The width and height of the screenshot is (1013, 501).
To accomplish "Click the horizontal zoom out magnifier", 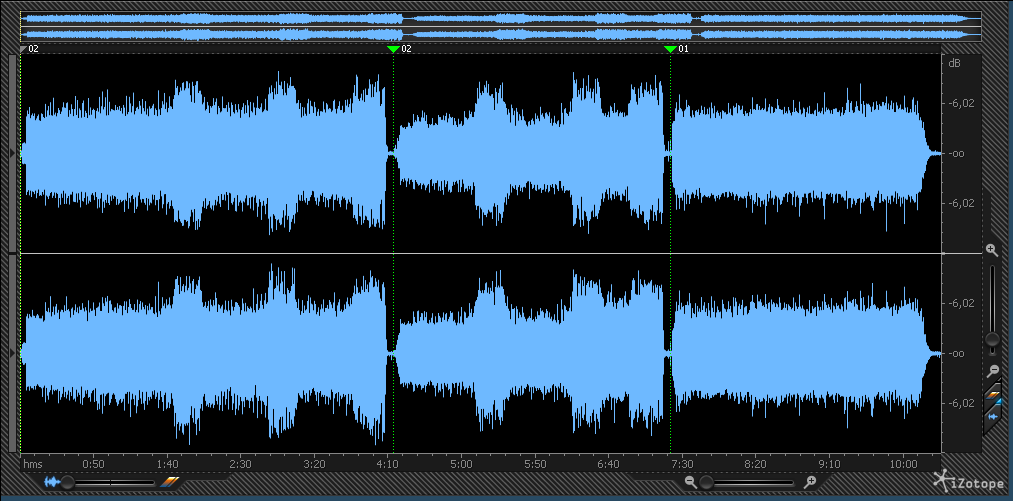I will click(x=690, y=482).
